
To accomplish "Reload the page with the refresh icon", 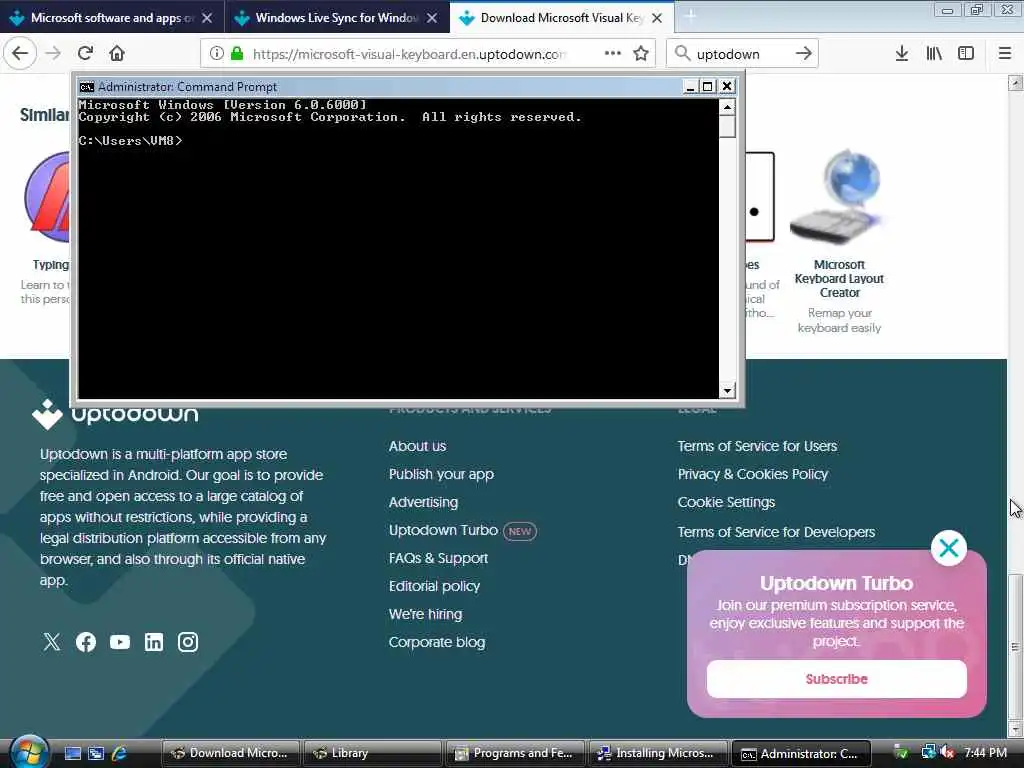I will [85, 53].
